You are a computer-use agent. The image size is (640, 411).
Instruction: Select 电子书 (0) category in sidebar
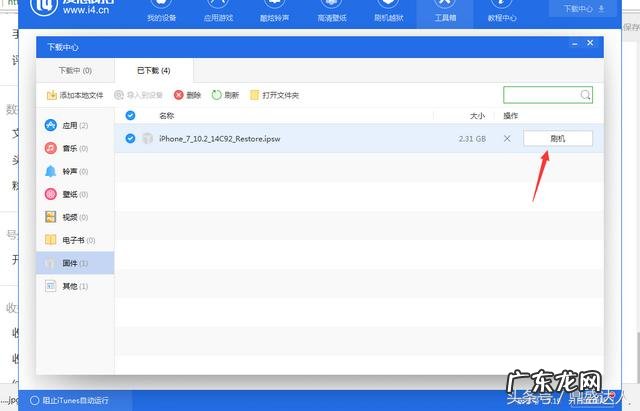coord(75,240)
